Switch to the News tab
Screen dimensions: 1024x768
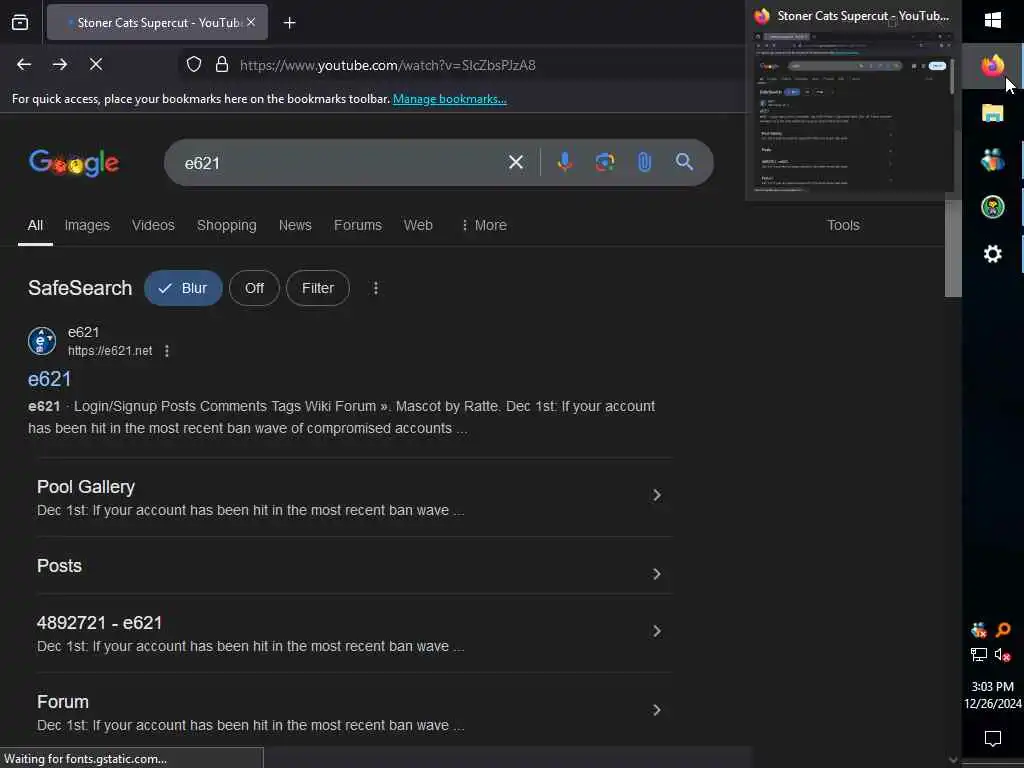pos(295,225)
